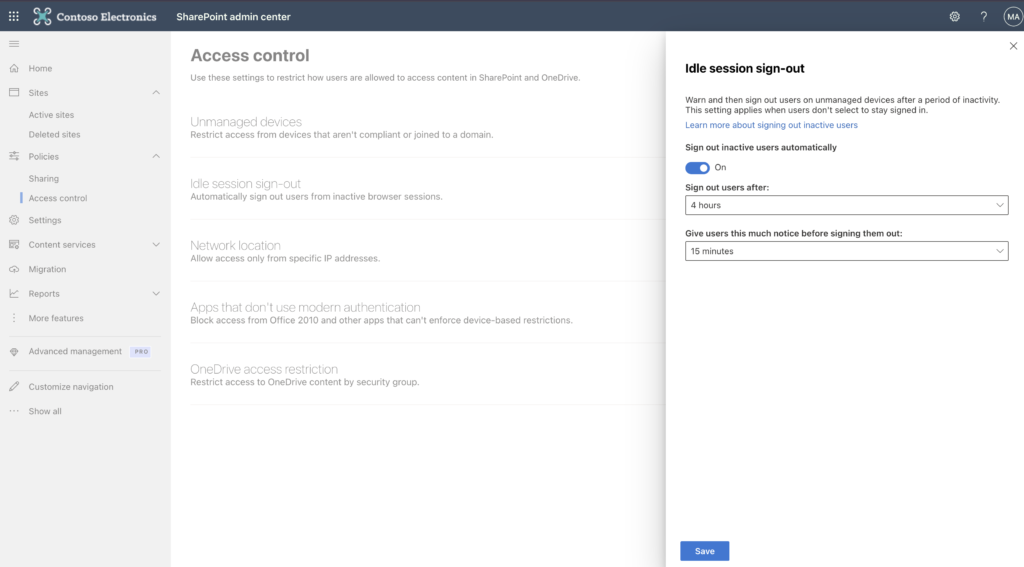Collapse navigation with hamburger icon

pyautogui.click(x=14, y=44)
